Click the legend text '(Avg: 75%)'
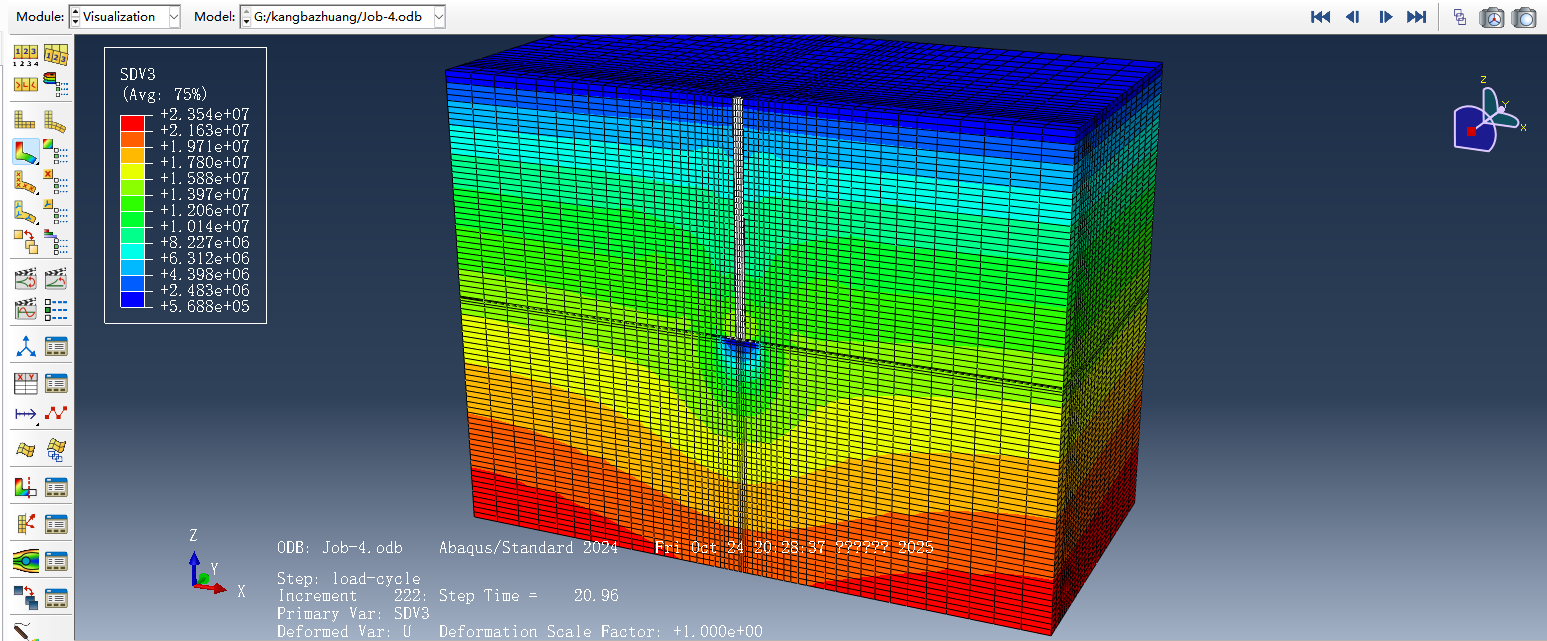This screenshot has width=1547, height=641. (166, 93)
